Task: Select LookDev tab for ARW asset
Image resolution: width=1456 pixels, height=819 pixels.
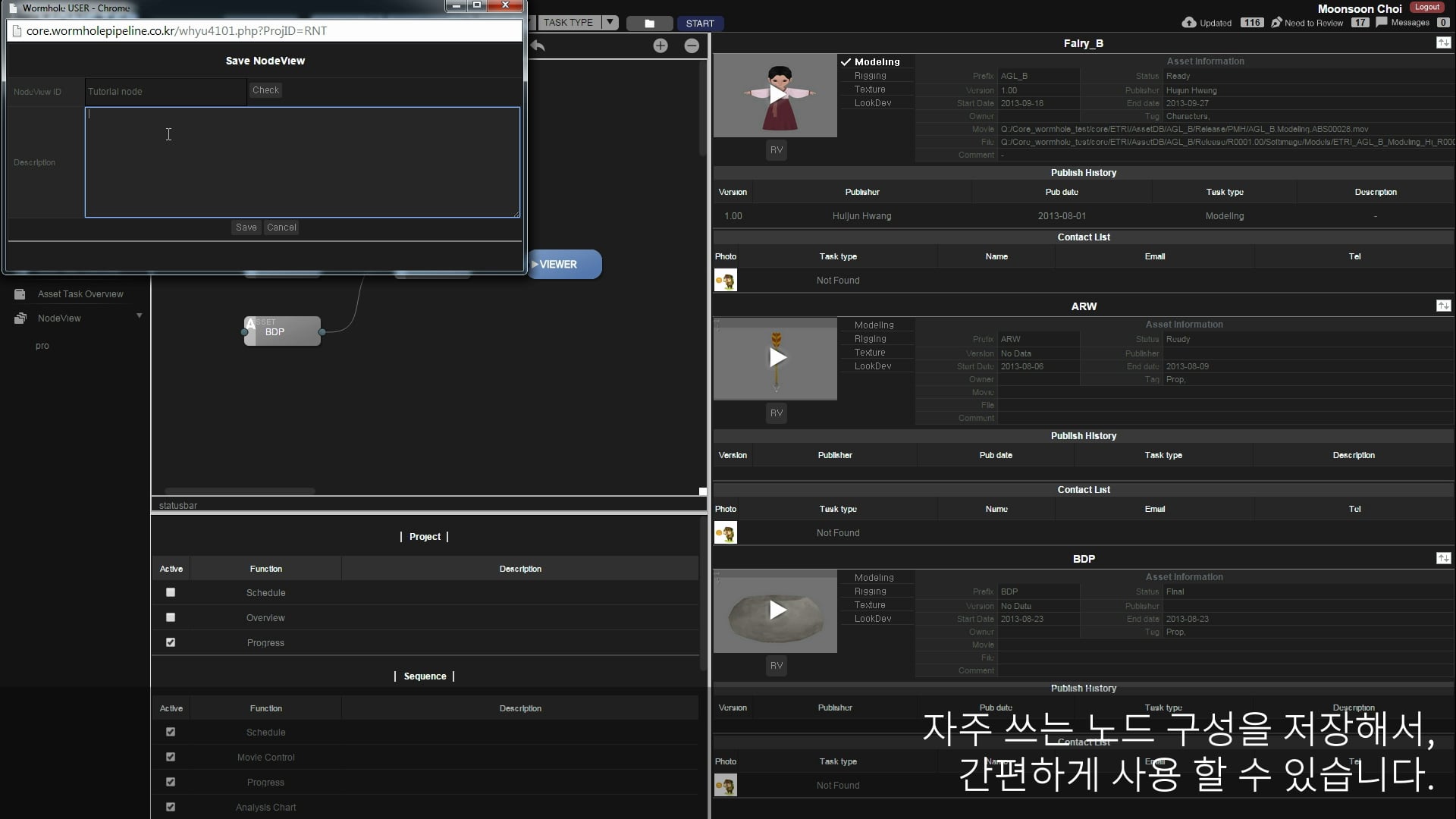Action: click(873, 366)
